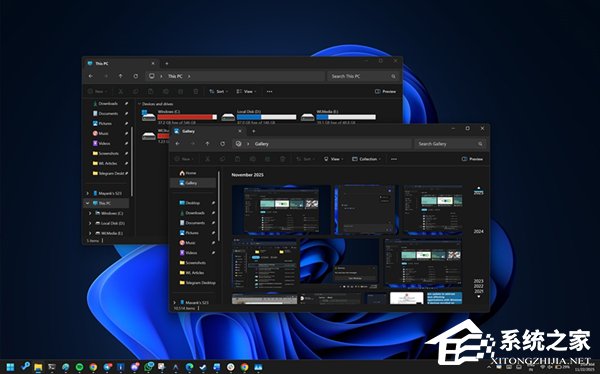600x374 pixels.
Task: Open the Sort dropdown in the Gallery toolbar
Action: [305, 159]
